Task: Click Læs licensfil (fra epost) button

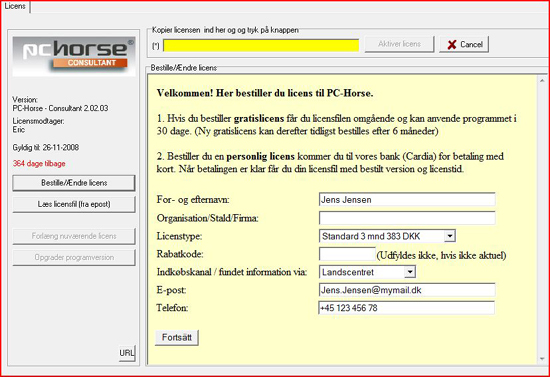Action: (x=74, y=204)
